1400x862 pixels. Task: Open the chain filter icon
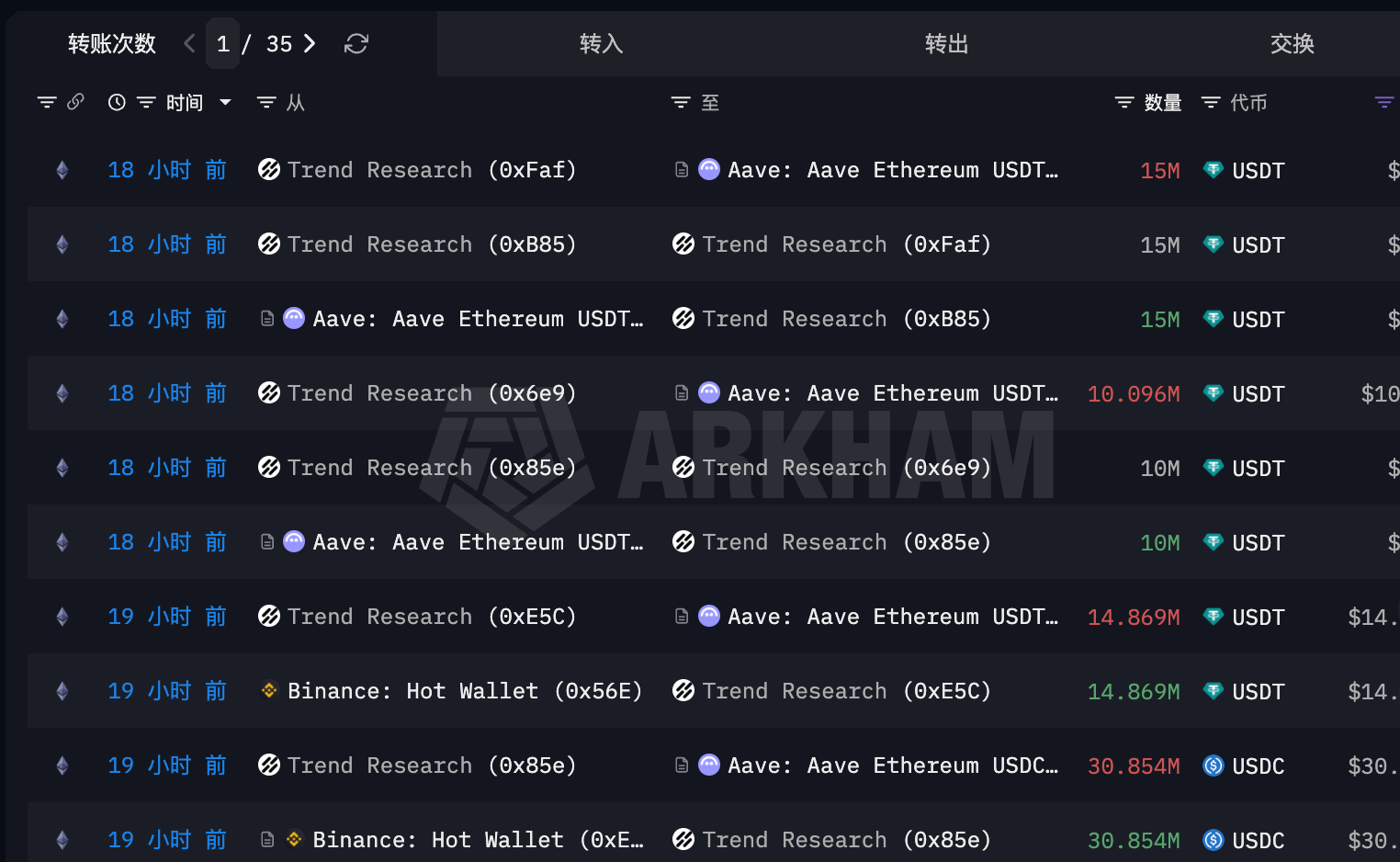[x=47, y=102]
